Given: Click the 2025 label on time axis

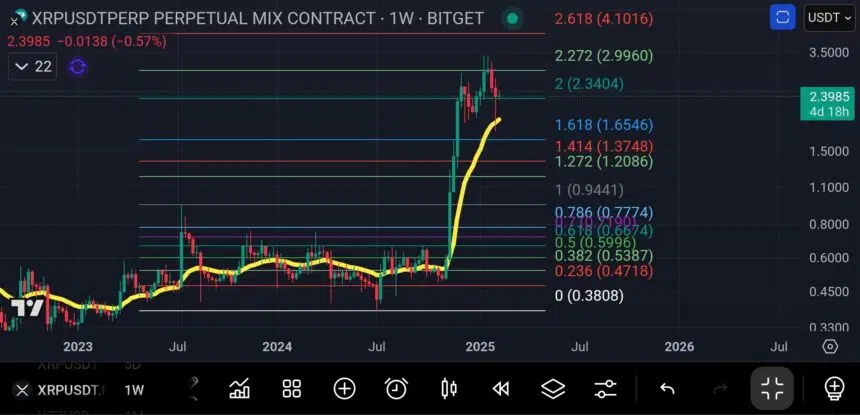Looking at the screenshot, I should tap(480, 346).
